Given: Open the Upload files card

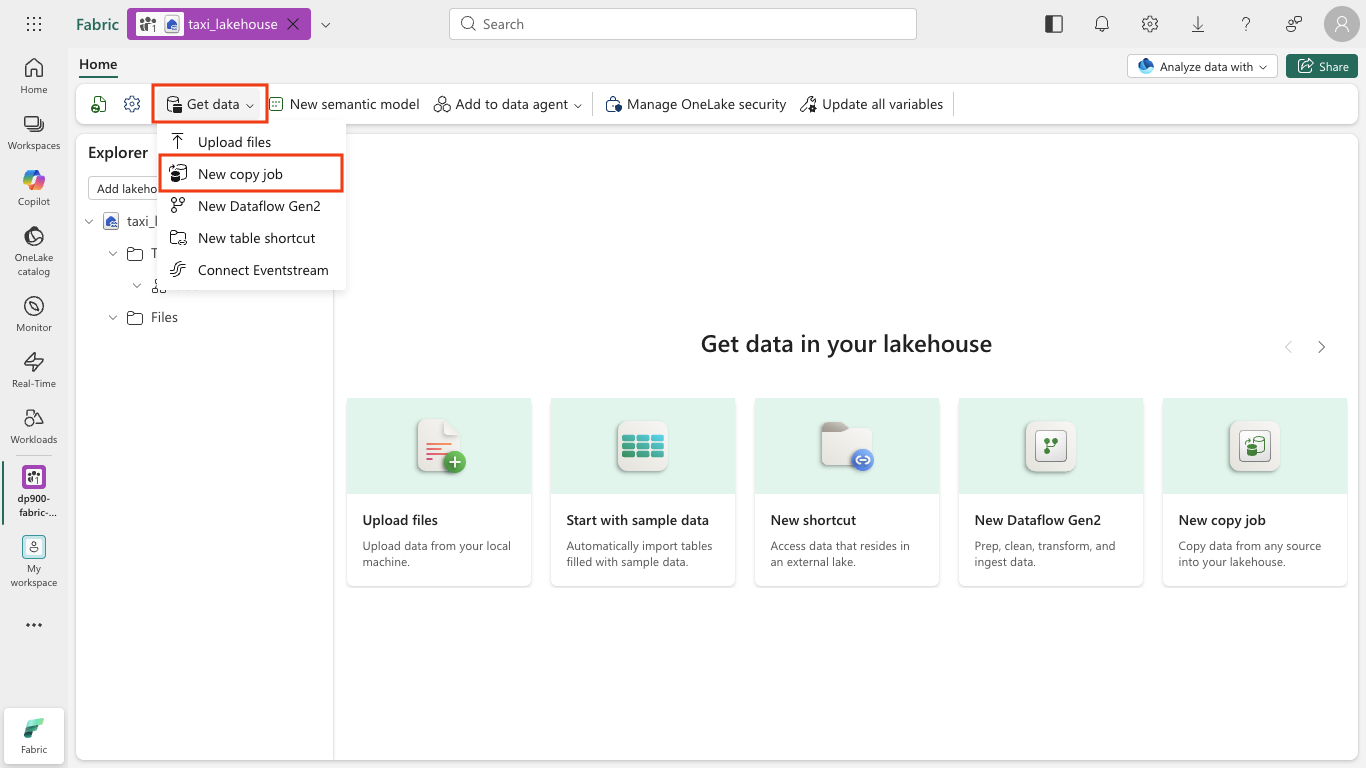Looking at the screenshot, I should click(x=439, y=492).
